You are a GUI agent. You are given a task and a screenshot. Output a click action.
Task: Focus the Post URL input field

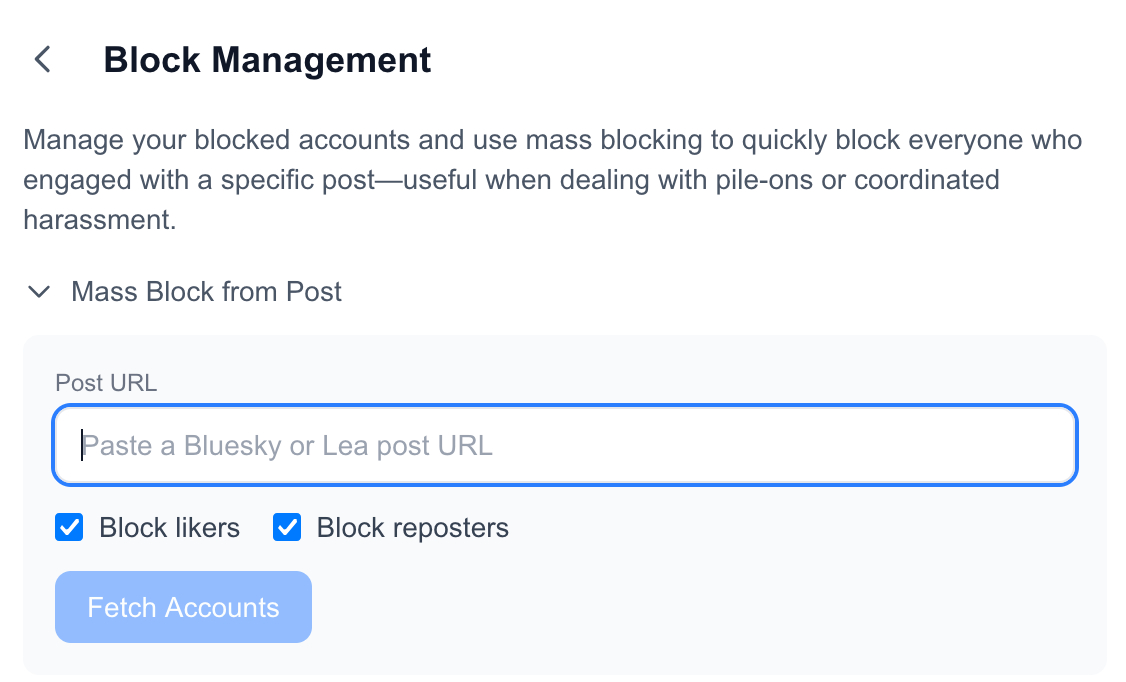[x=564, y=445]
